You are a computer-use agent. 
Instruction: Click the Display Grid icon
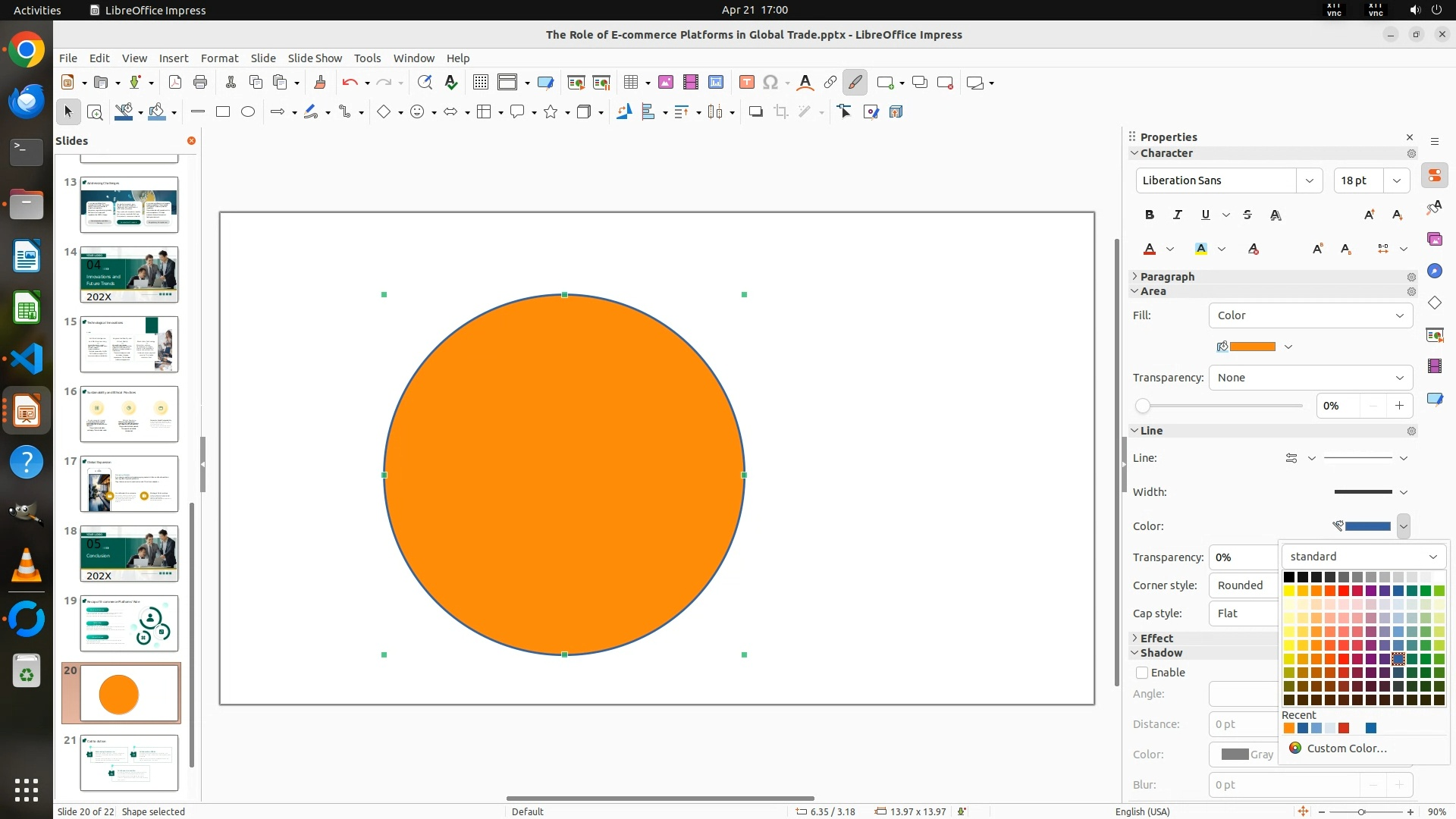pos(481,83)
